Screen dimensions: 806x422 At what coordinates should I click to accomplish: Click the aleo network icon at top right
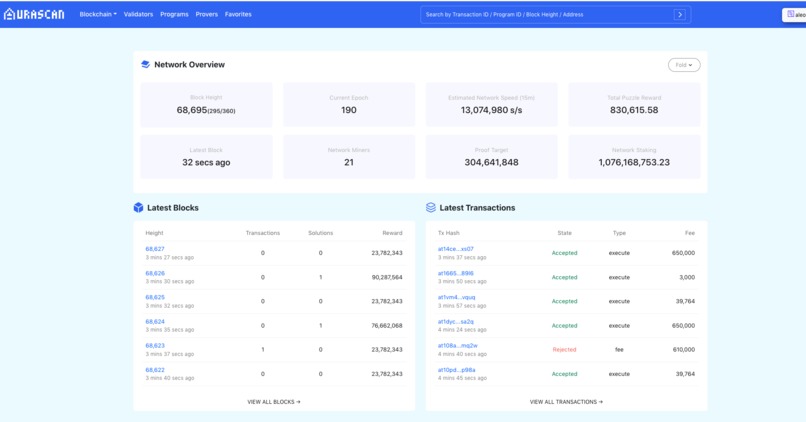(791, 14)
